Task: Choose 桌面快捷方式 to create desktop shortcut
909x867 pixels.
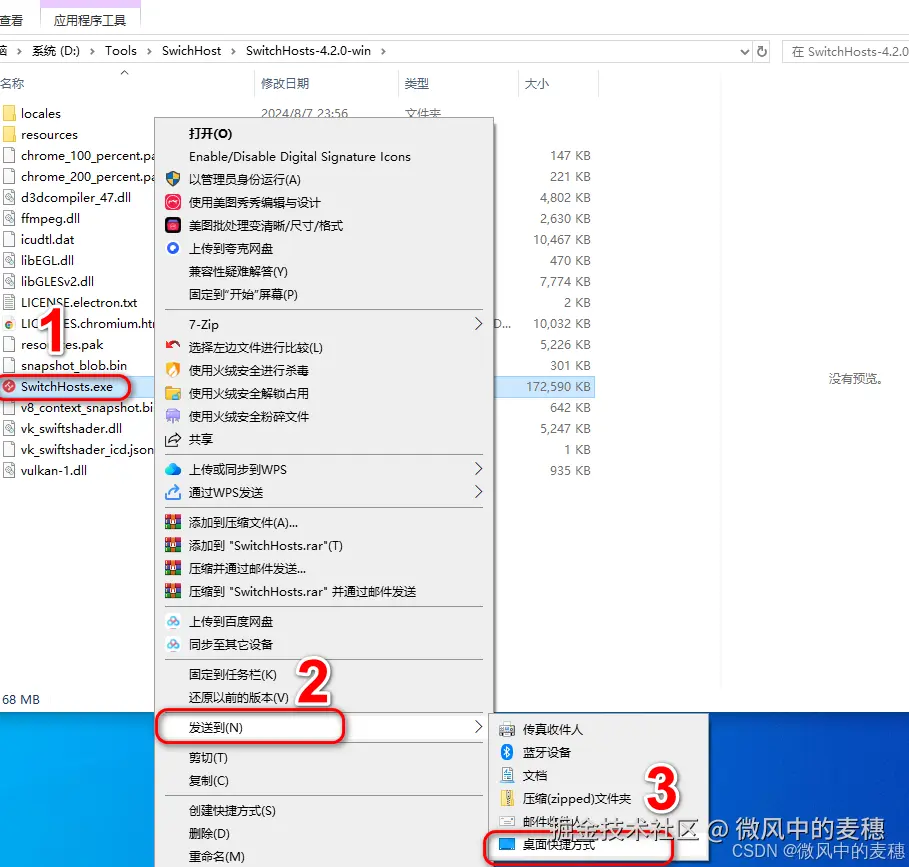Action: click(x=560, y=847)
